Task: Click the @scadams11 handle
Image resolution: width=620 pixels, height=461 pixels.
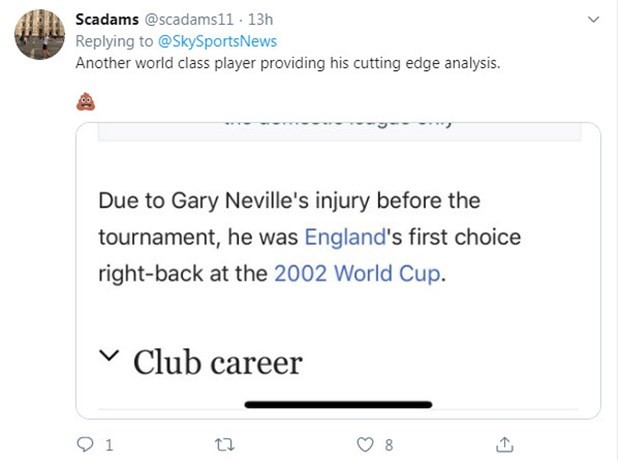Action: click(x=191, y=20)
